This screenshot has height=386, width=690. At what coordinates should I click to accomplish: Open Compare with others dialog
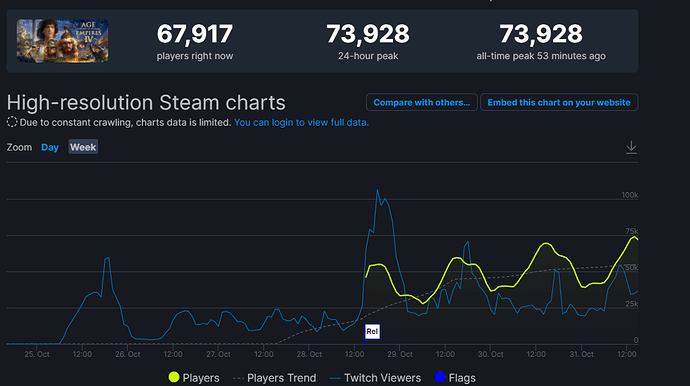[422, 102]
